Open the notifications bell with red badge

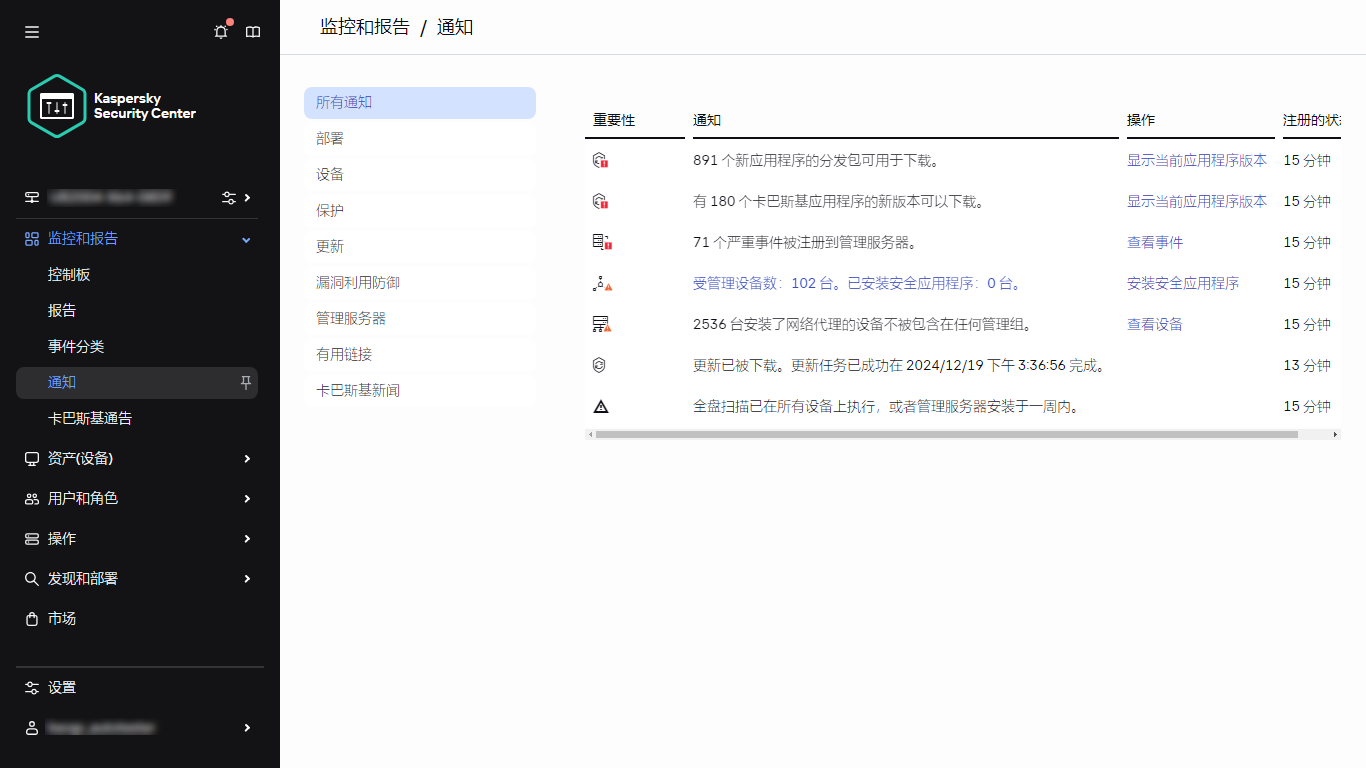220,31
